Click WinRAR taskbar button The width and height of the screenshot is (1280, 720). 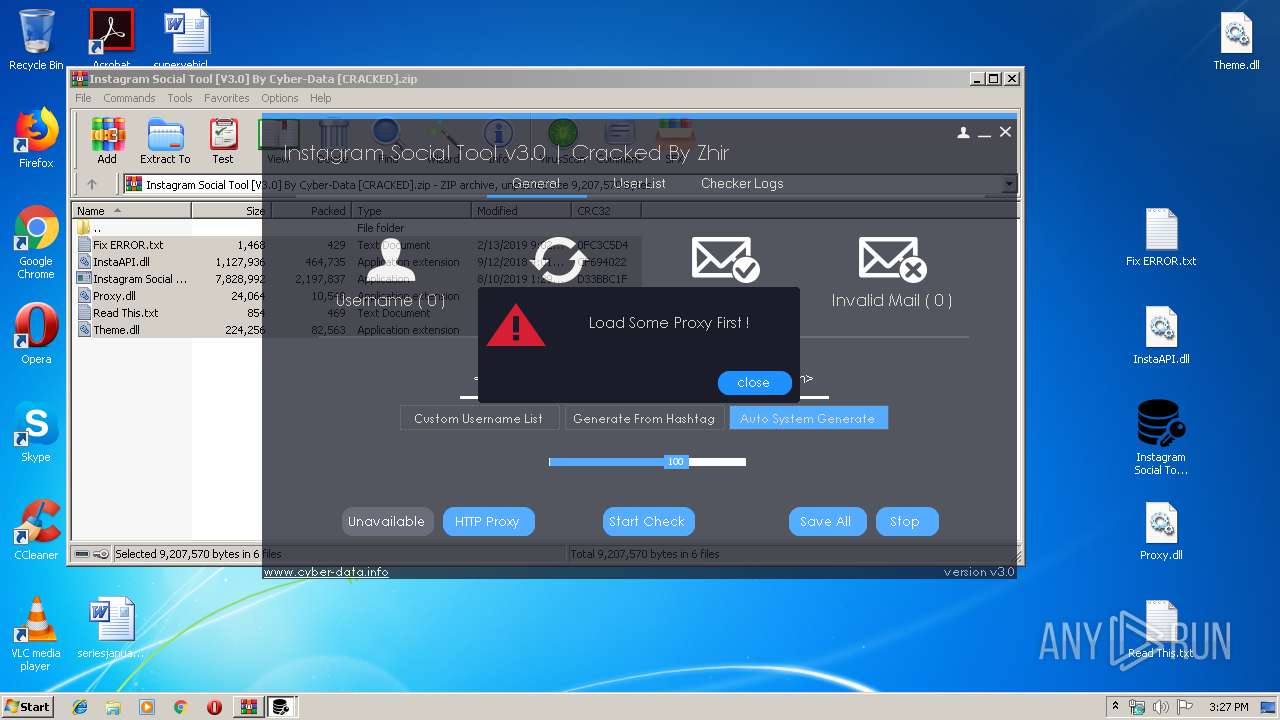(x=247, y=707)
